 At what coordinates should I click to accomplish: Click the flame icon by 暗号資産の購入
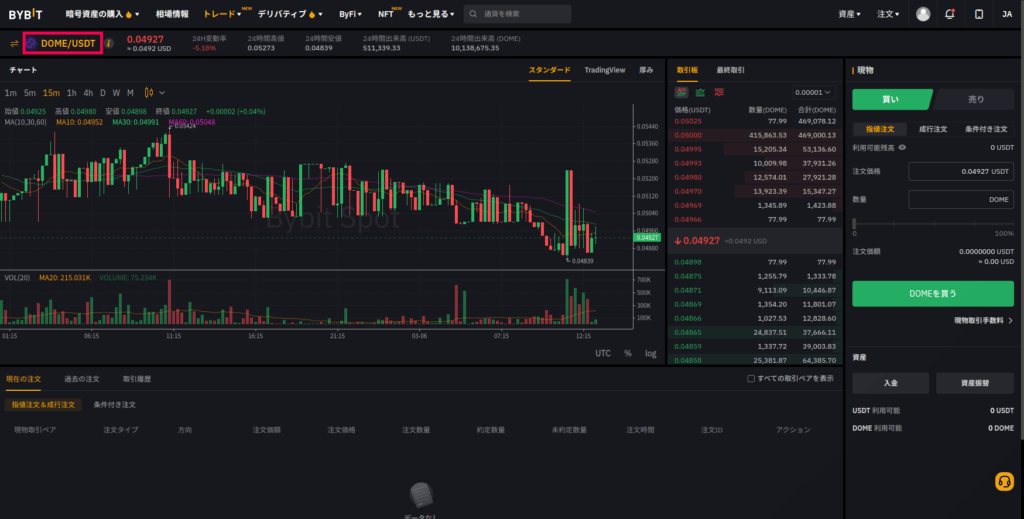pyautogui.click(x=129, y=14)
